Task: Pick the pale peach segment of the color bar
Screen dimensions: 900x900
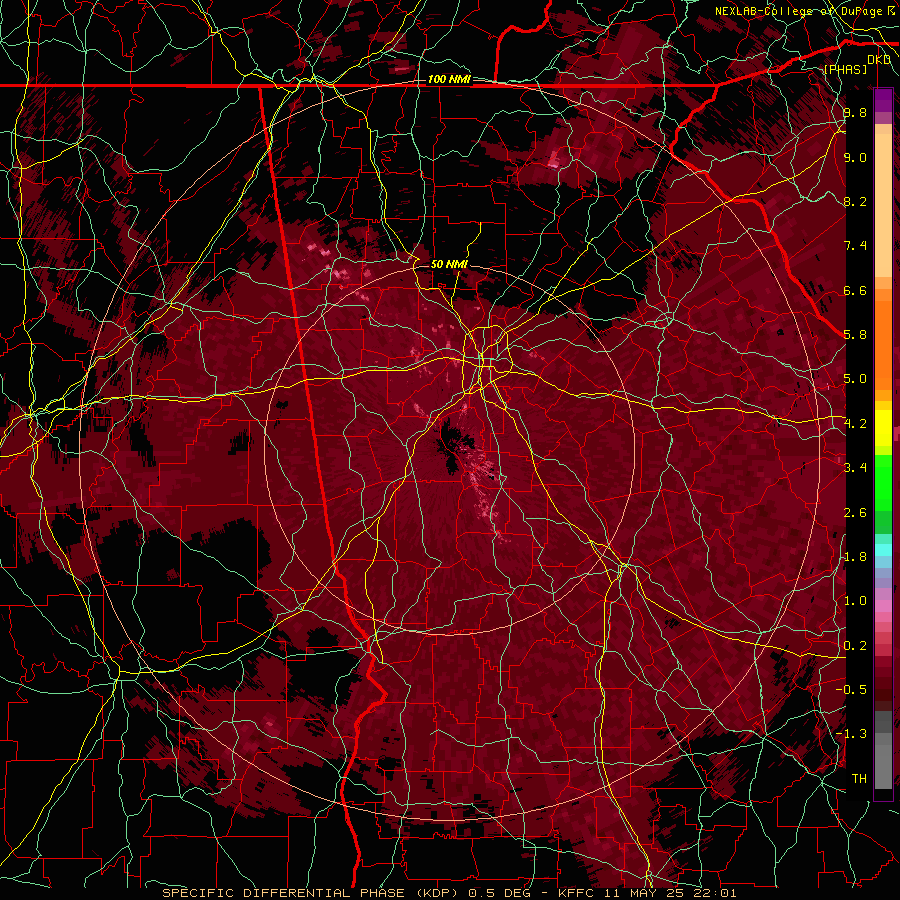Action: (x=883, y=205)
